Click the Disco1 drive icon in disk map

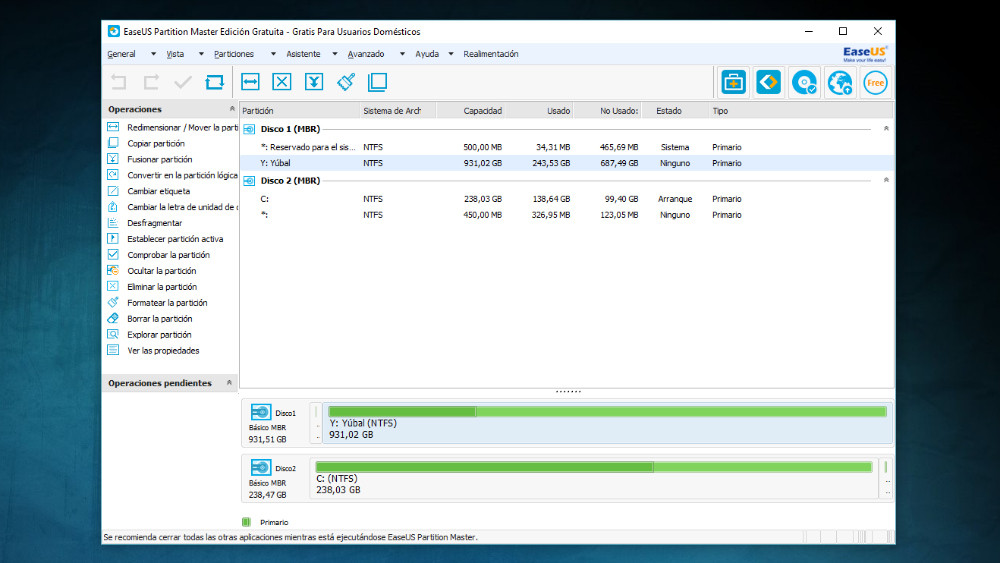point(261,412)
